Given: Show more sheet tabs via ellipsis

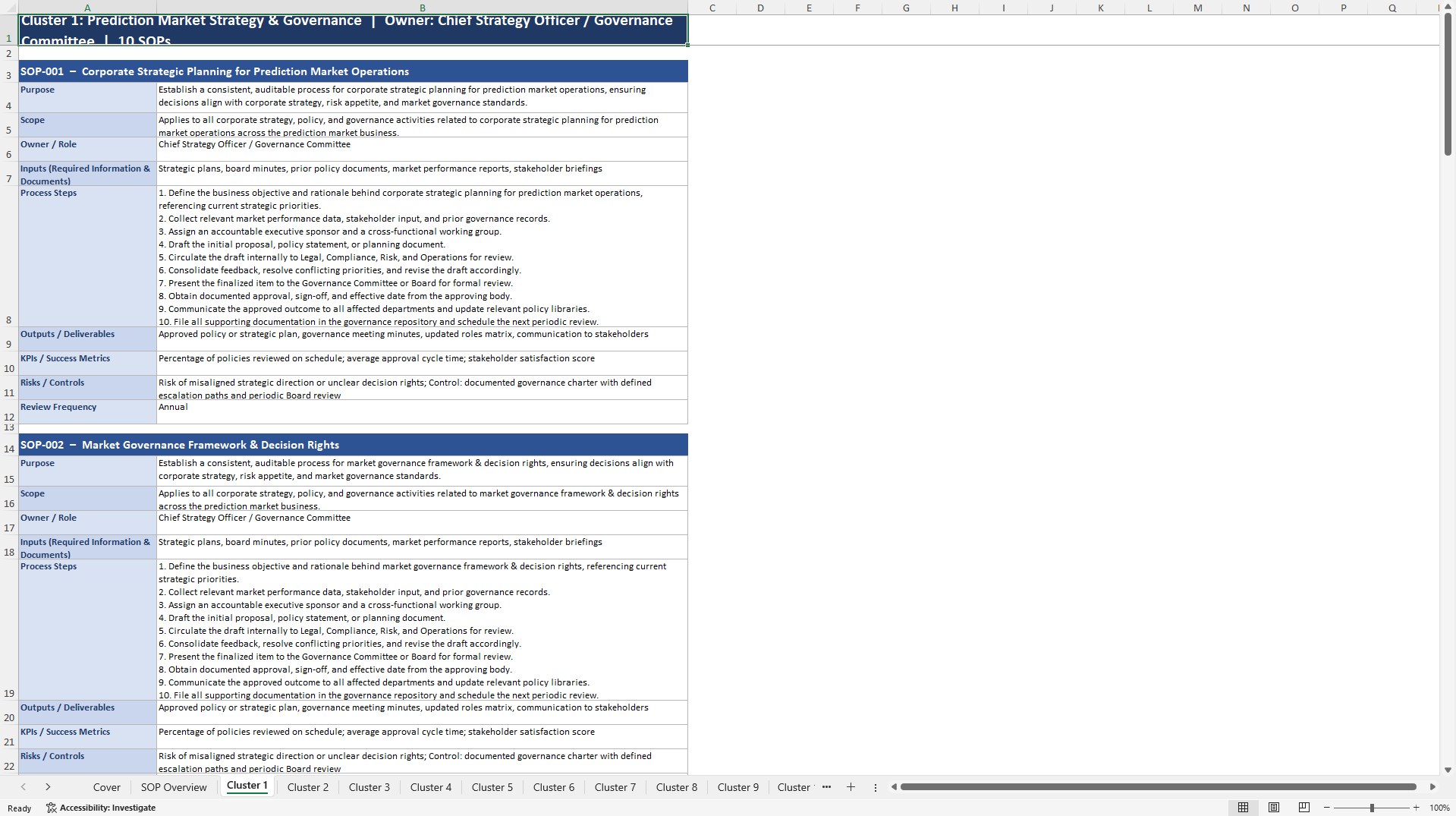Looking at the screenshot, I should point(826,787).
